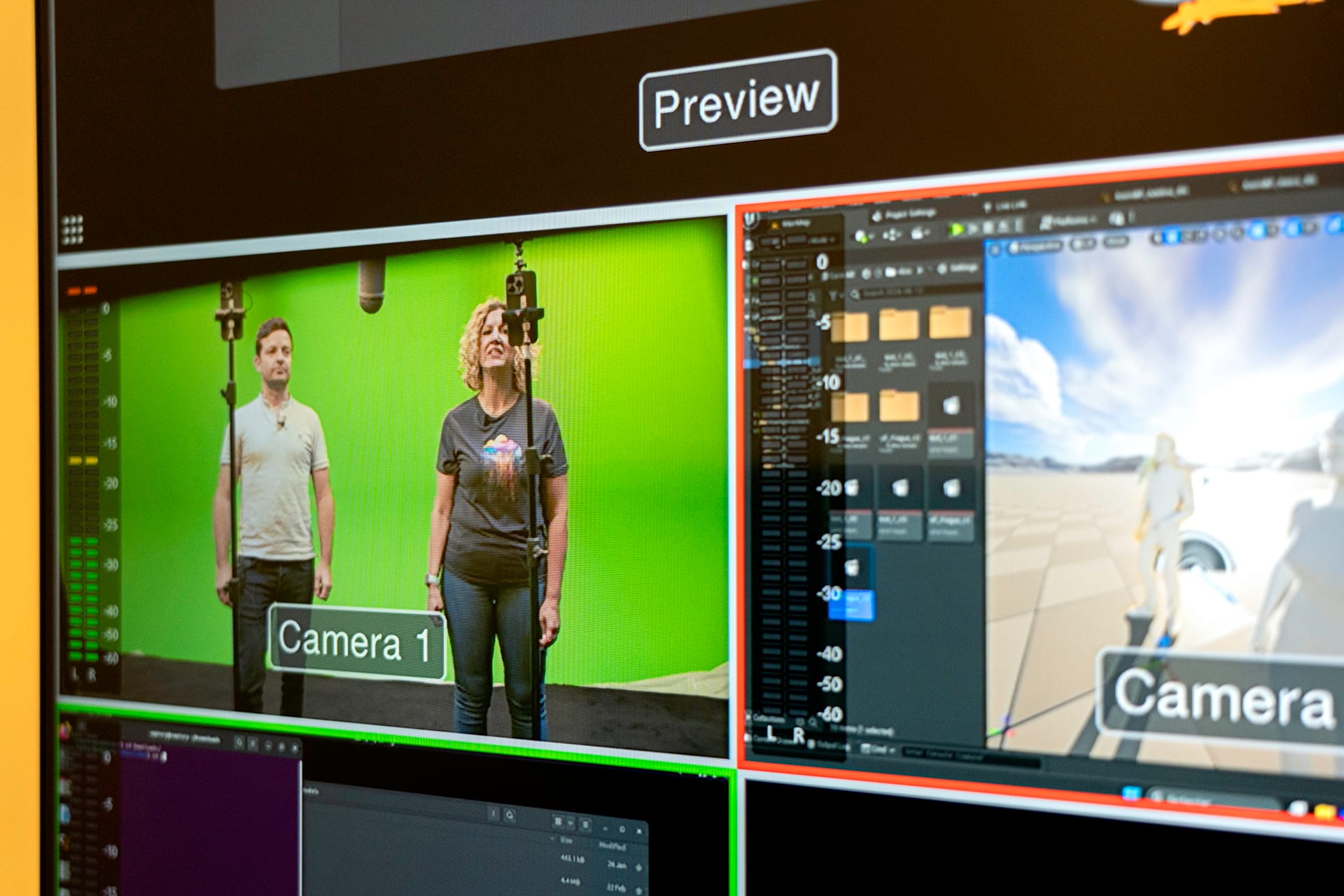The height and width of the screenshot is (896, 1344).
Task: Click the green Play button in Unreal toolbar
Action: click(x=957, y=228)
